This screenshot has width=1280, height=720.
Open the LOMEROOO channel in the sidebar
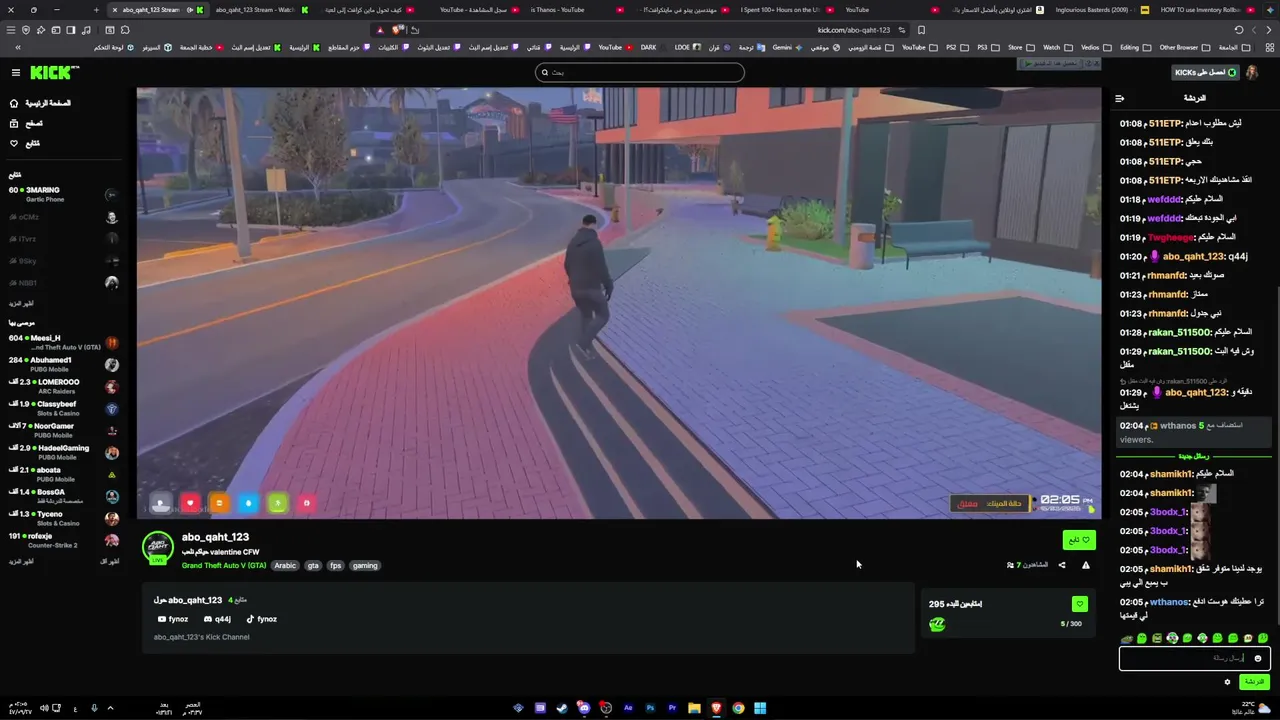pyautogui.click(x=62, y=386)
